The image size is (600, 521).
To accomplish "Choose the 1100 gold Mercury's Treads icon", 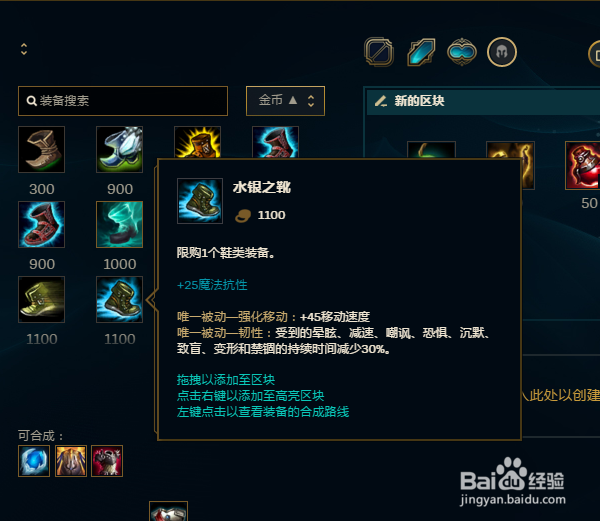I will pyautogui.click(x=119, y=299).
